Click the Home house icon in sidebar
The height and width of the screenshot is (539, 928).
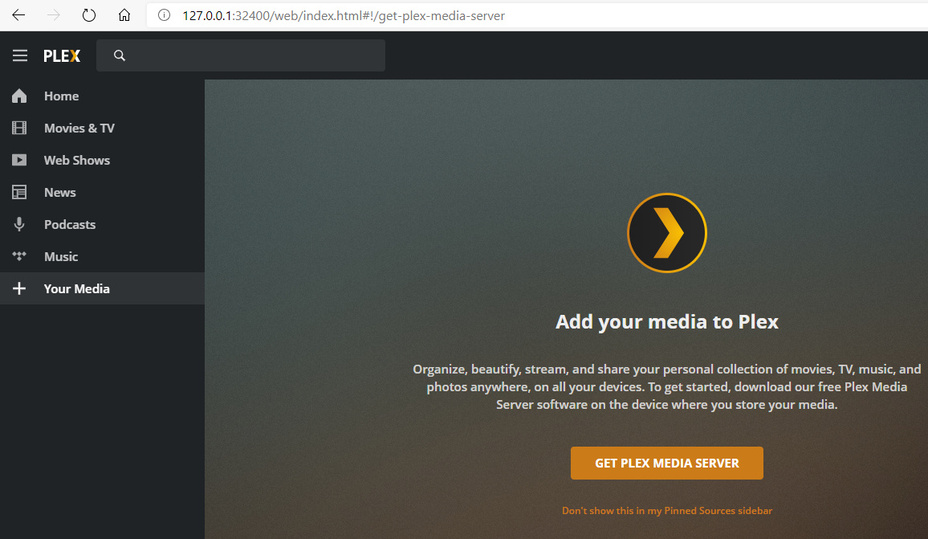(20, 96)
